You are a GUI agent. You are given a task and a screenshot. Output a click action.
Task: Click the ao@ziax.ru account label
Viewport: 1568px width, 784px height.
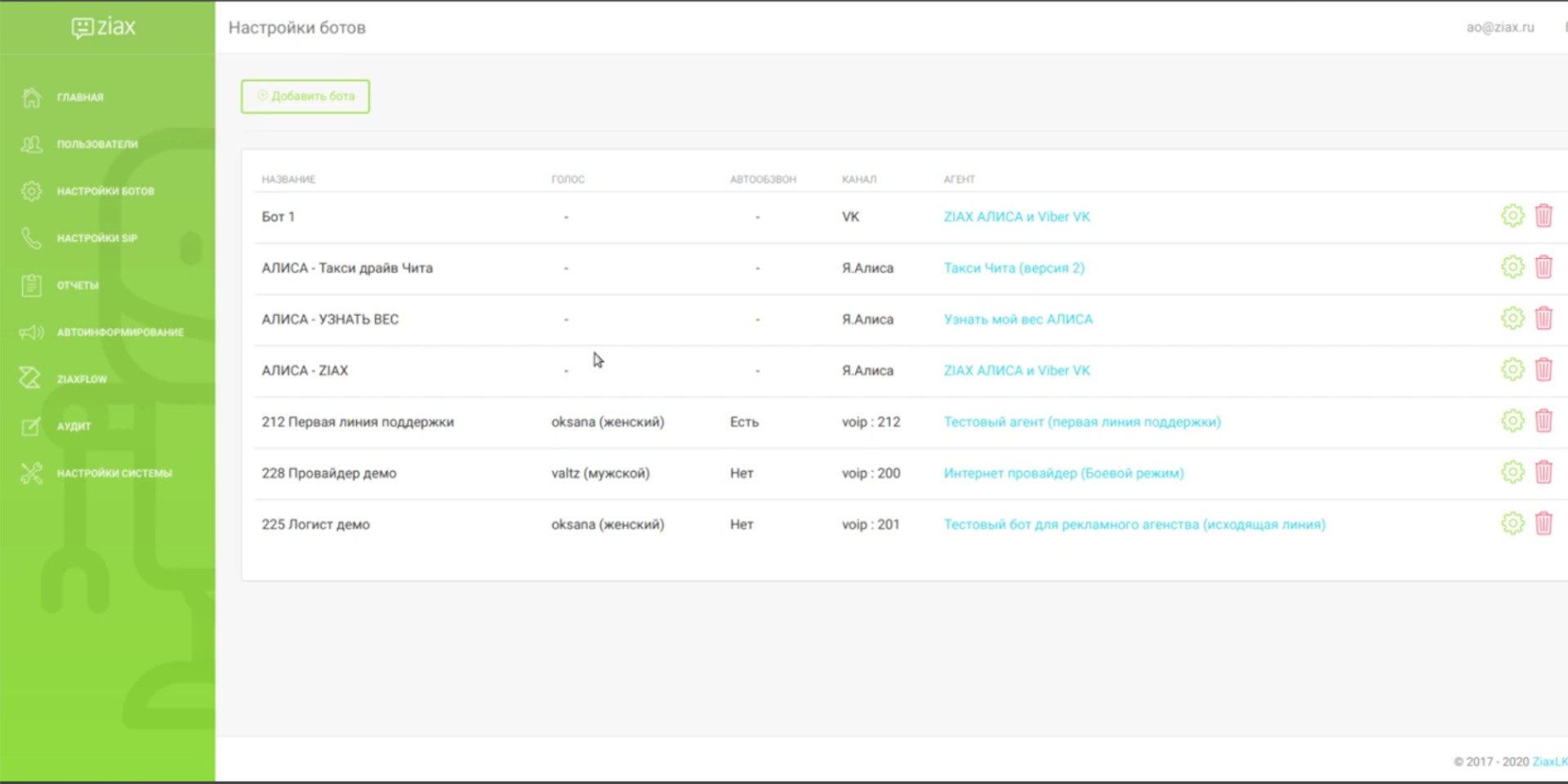1499,27
